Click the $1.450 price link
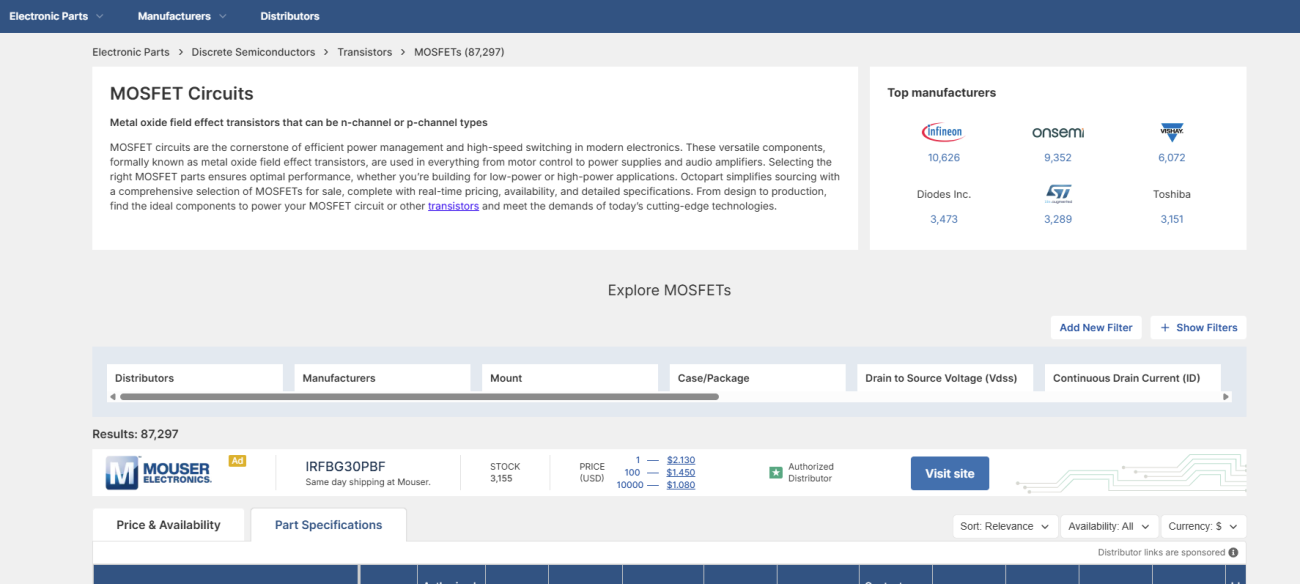This screenshot has width=1300, height=584. pyautogui.click(x=681, y=472)
